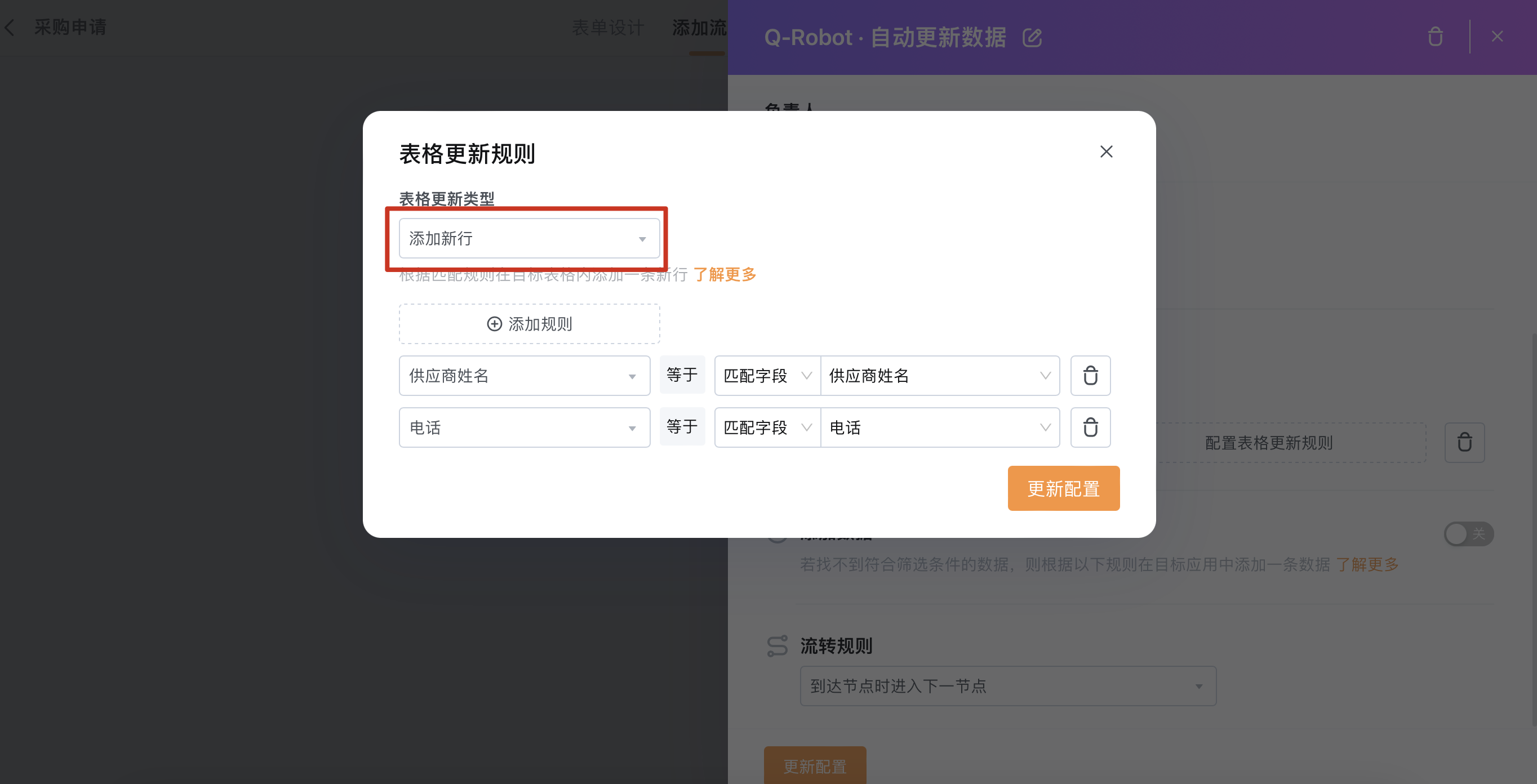Open the right 供应商姓名 value dropdown
1537x784 pixels.
(940, 376)
